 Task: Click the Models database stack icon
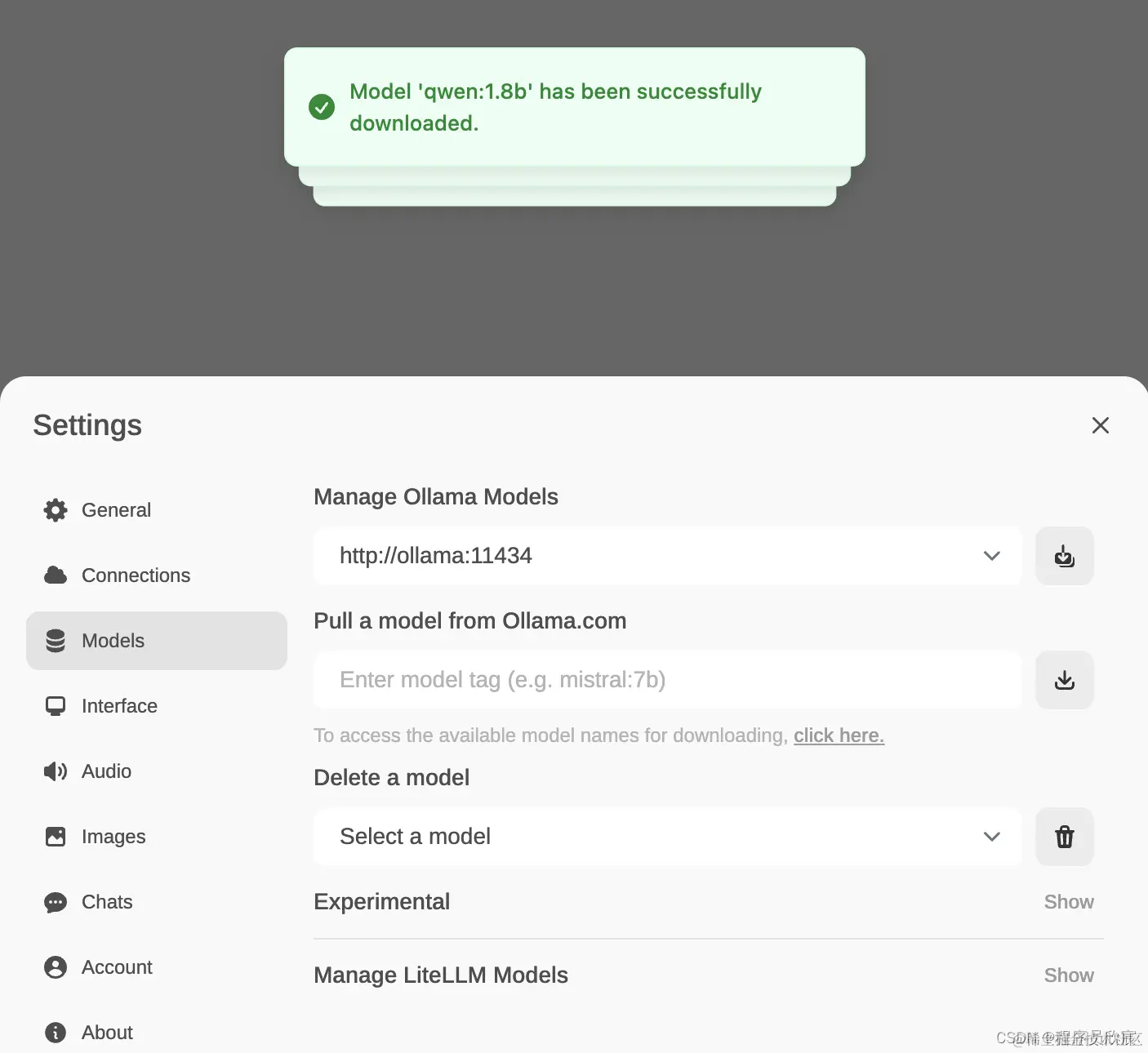(56, 641)
